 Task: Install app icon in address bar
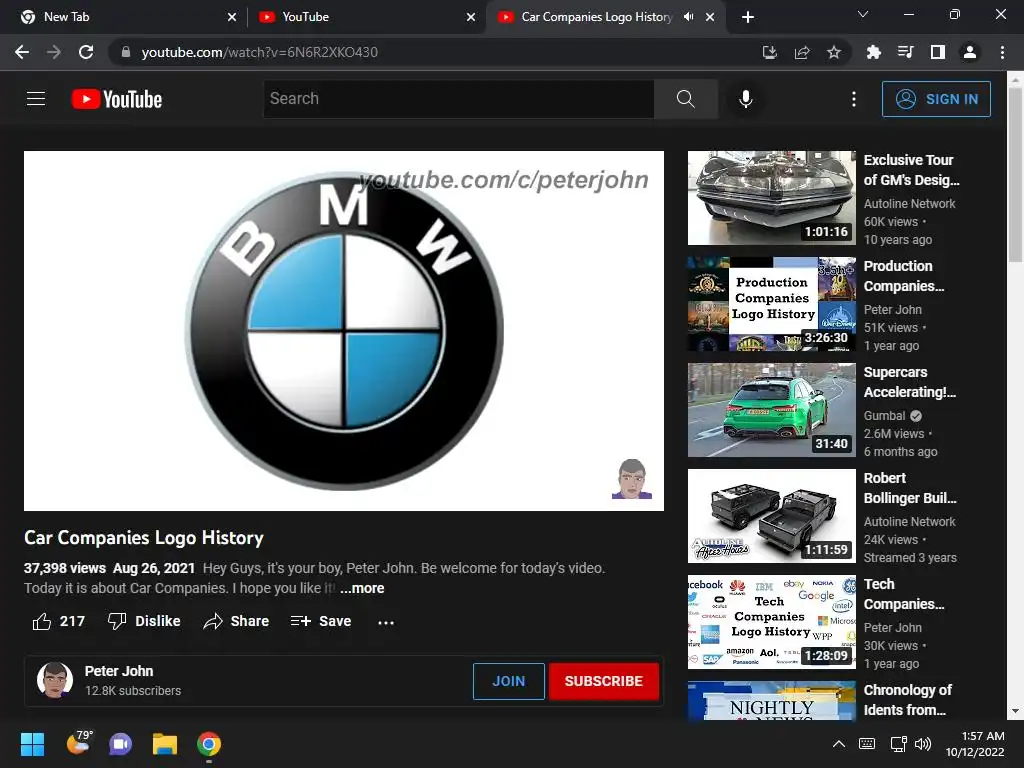point(770,52)
